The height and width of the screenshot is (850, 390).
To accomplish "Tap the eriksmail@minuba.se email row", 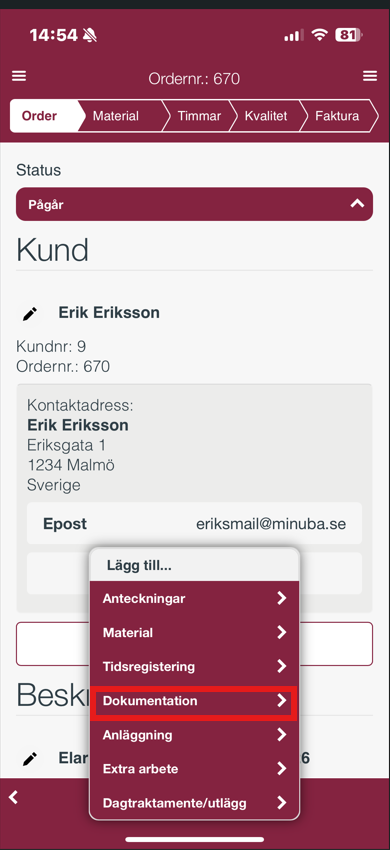I will [194, 524].
